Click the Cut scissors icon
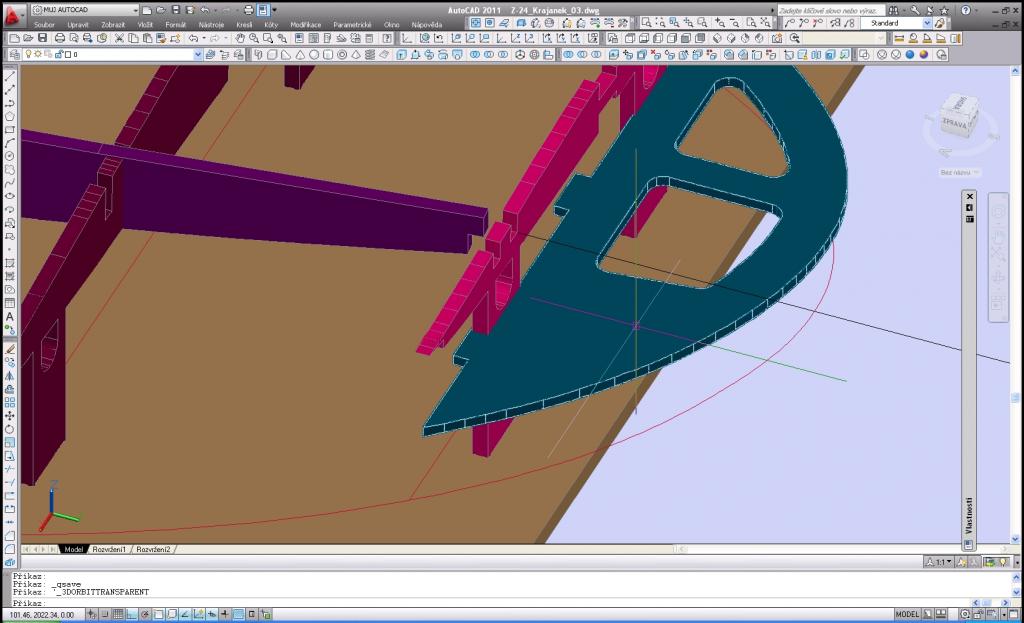The image size is (1024, 623). pyautogui.click(x=120, y=38)
